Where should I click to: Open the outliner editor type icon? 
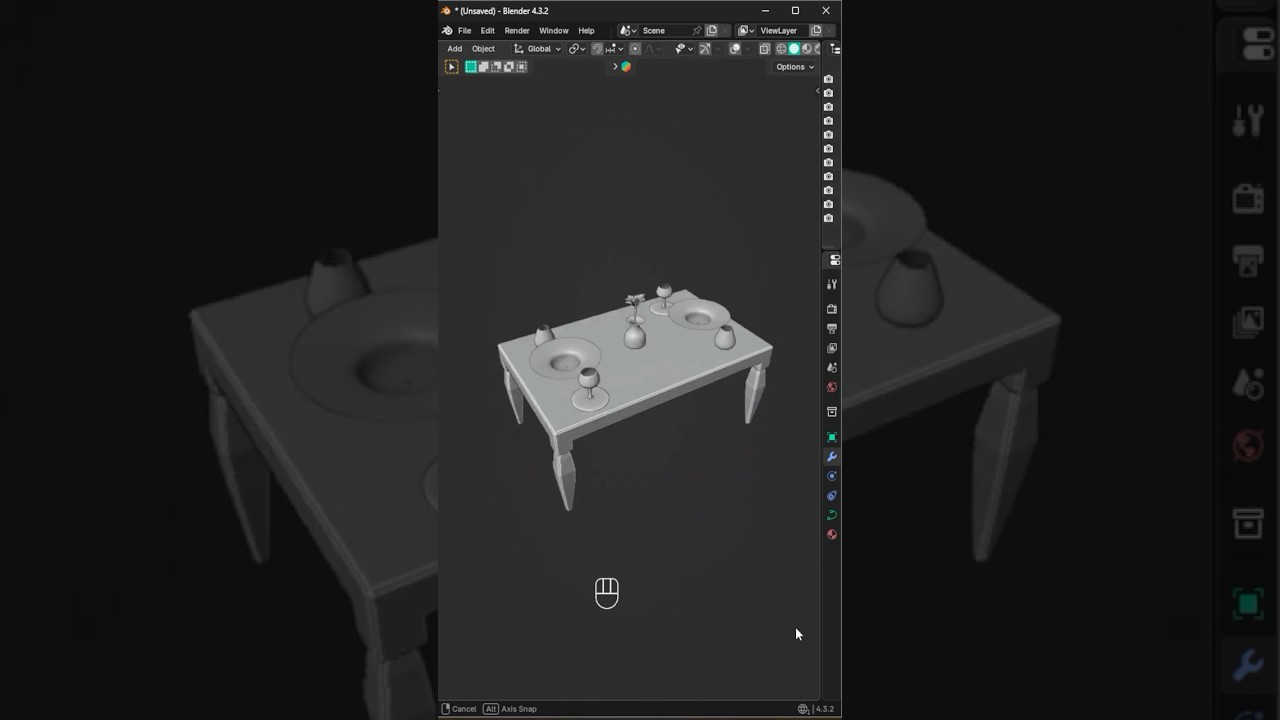835,49
